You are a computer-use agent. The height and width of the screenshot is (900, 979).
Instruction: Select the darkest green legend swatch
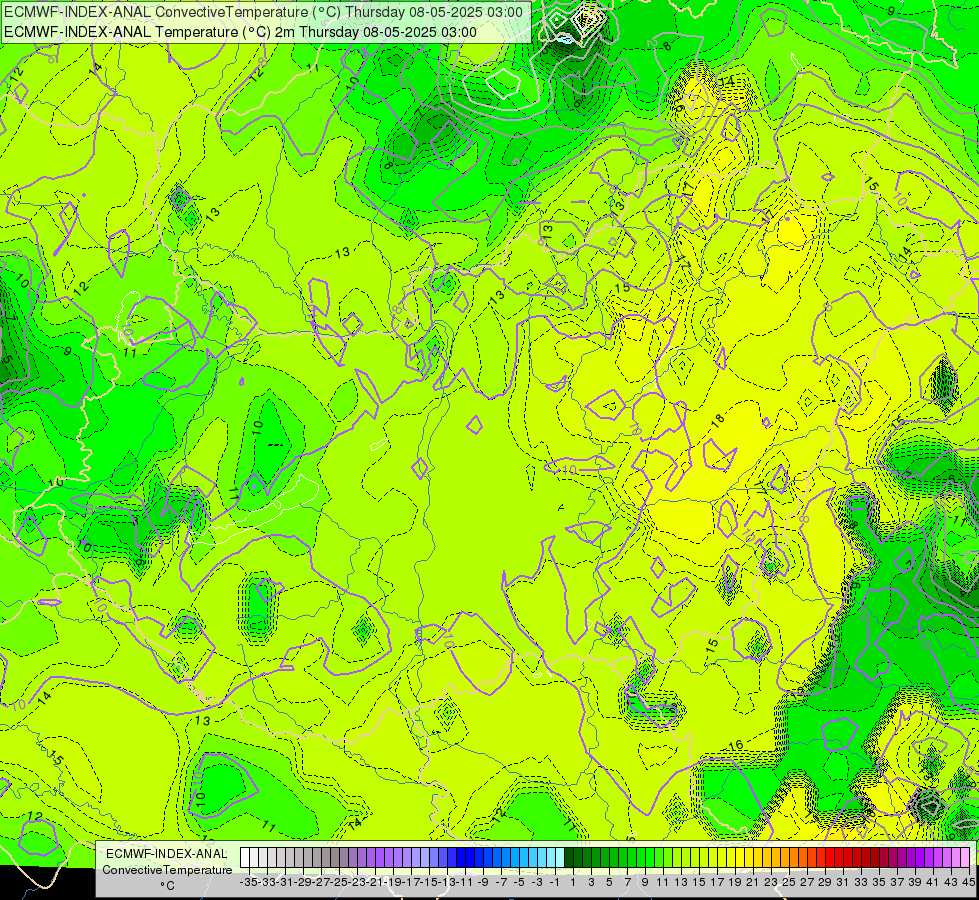[x=569, y=858]
